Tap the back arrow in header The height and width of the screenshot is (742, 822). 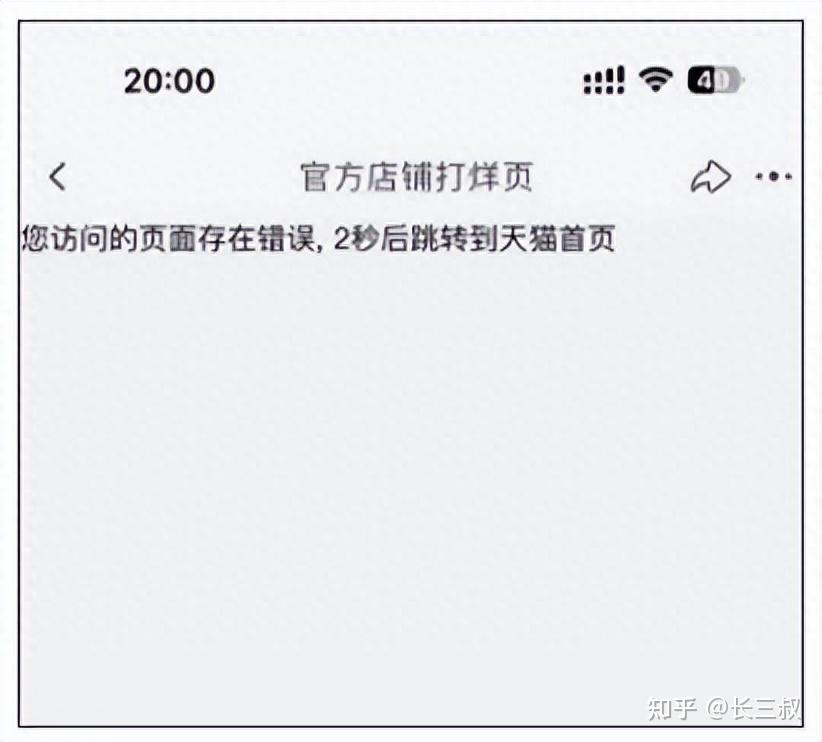click(58, 176)
